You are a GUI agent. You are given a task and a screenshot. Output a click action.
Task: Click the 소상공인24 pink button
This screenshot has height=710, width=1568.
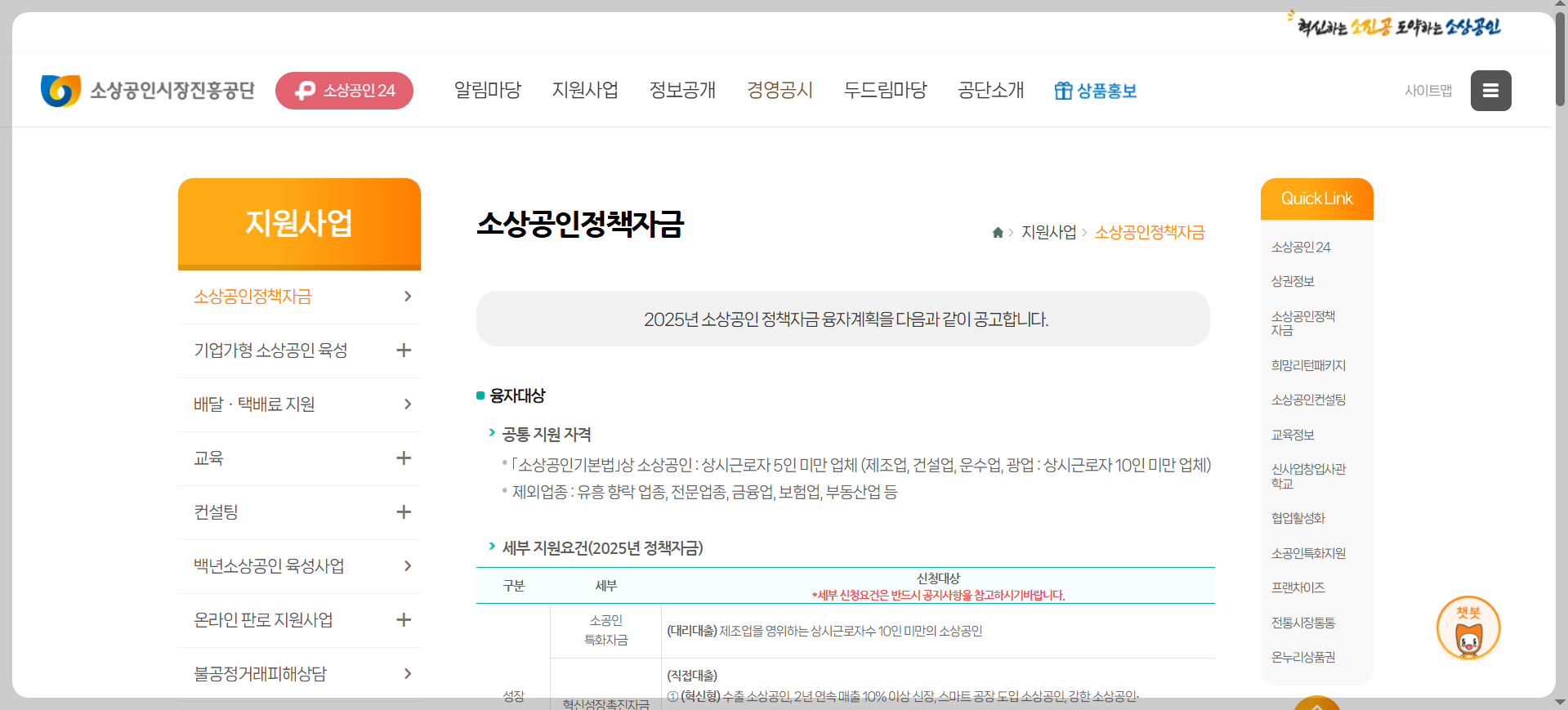[x=344, y=91]
